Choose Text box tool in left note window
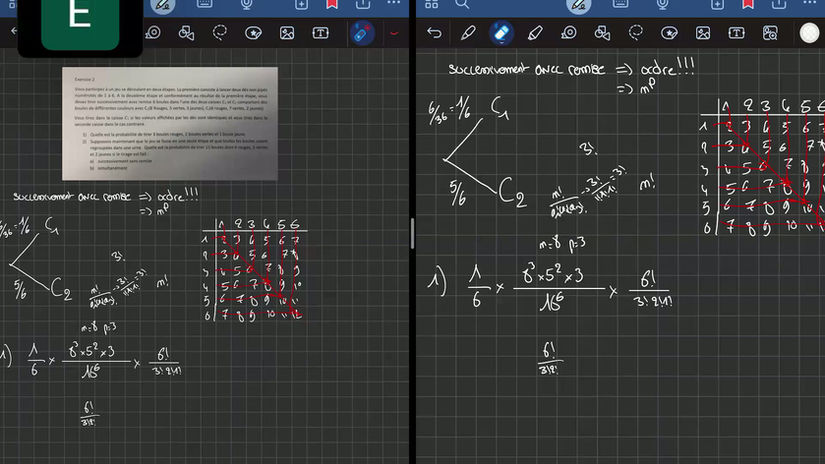 tap(320, 33)
